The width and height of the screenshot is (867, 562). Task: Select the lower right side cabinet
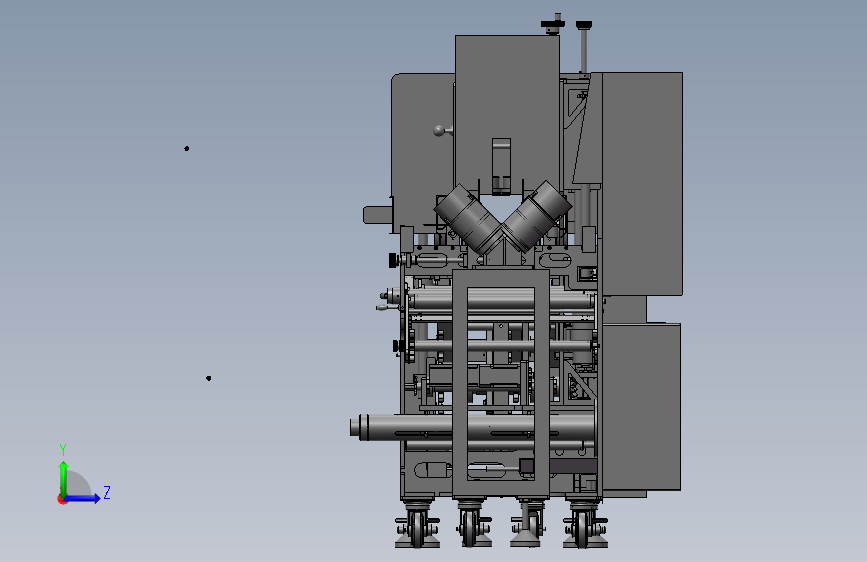[x=641, y=407]
